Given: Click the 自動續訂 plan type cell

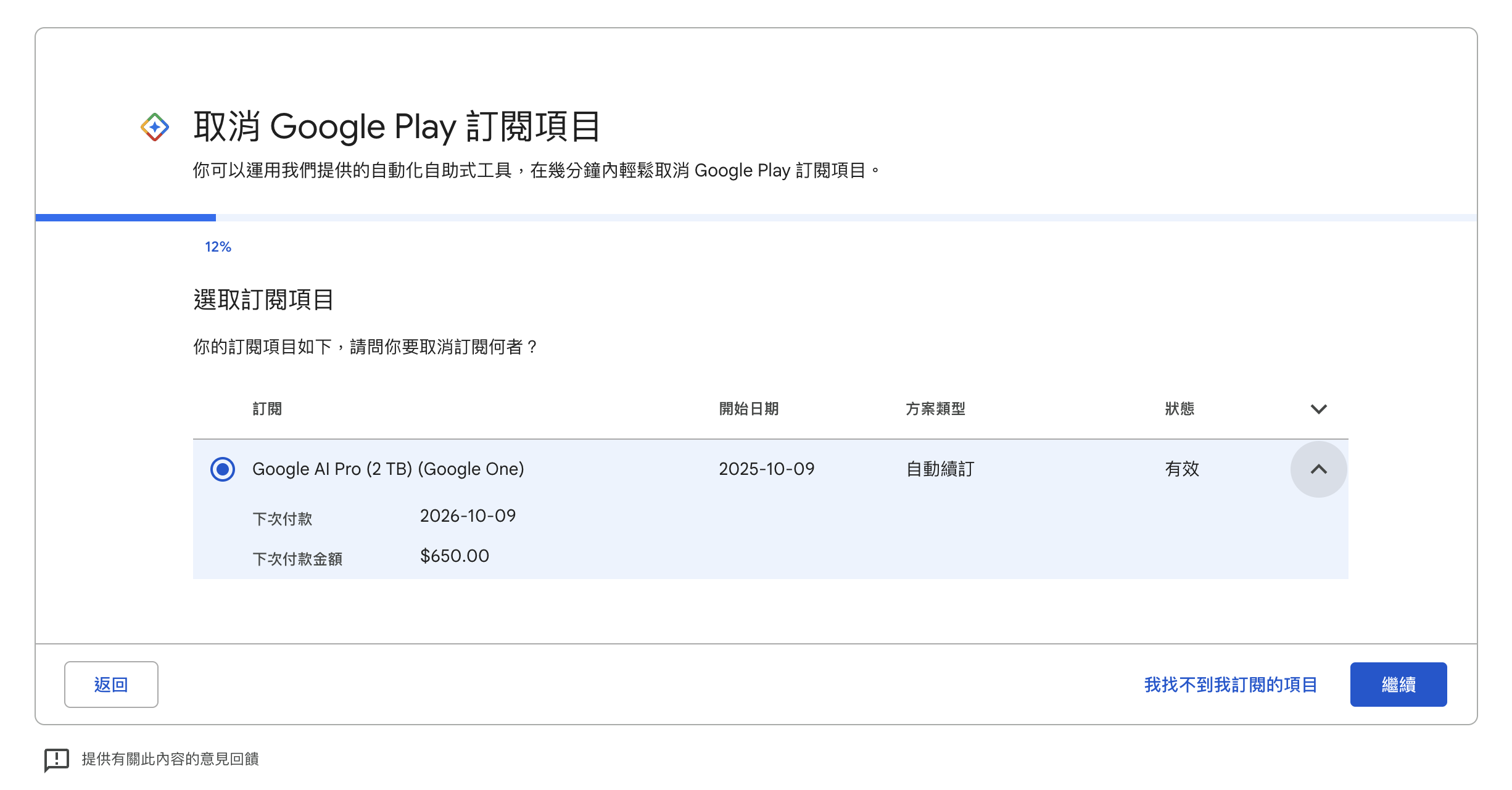Looking at the screenshot, I should coord(940,469).
